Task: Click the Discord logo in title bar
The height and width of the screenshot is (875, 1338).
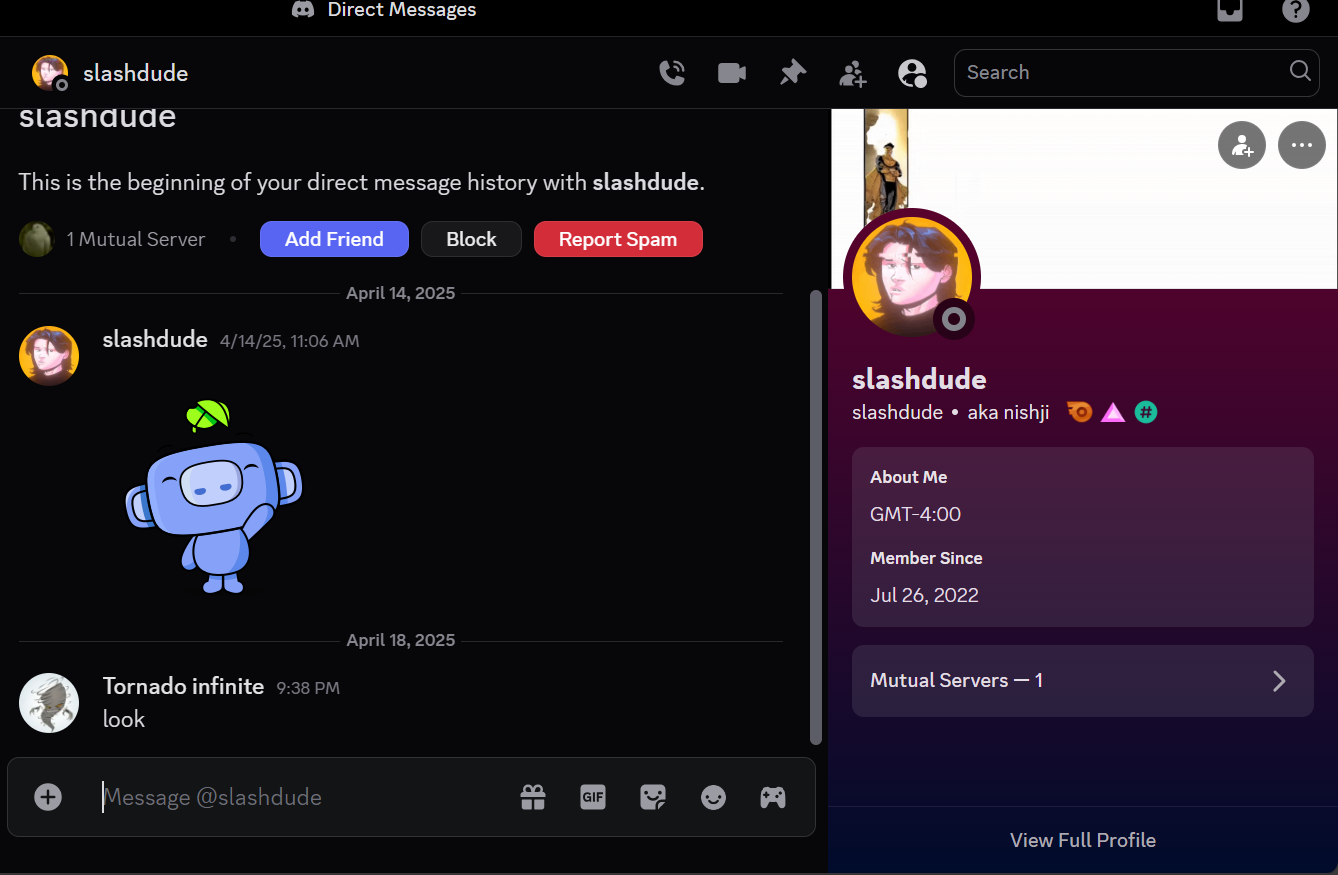Action: click(x=302, y=10)
